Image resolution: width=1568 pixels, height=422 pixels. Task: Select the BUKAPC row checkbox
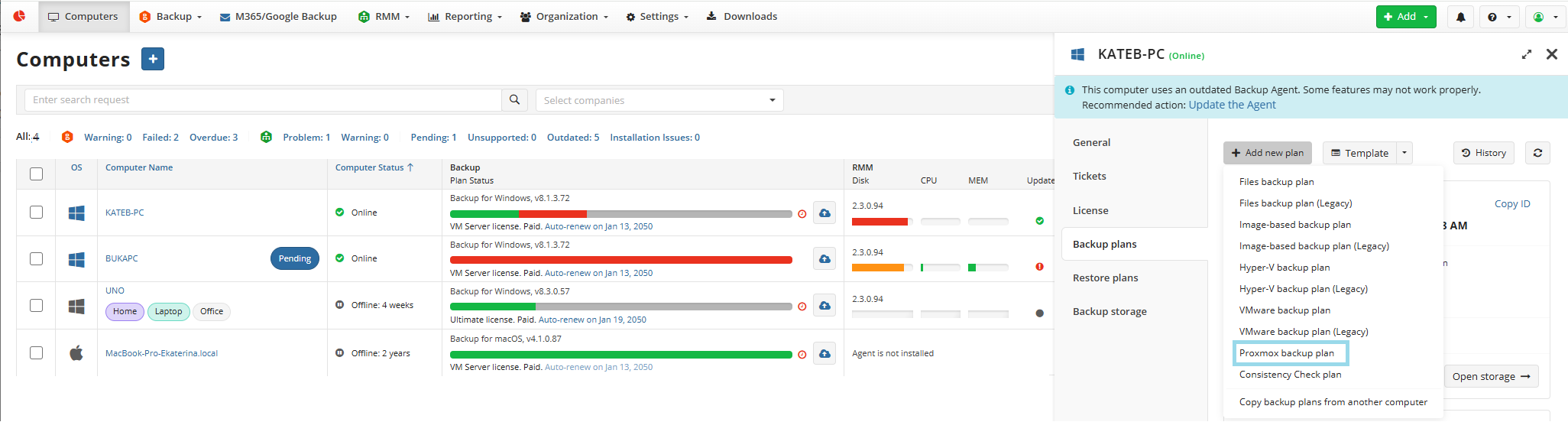click(36, 258)
